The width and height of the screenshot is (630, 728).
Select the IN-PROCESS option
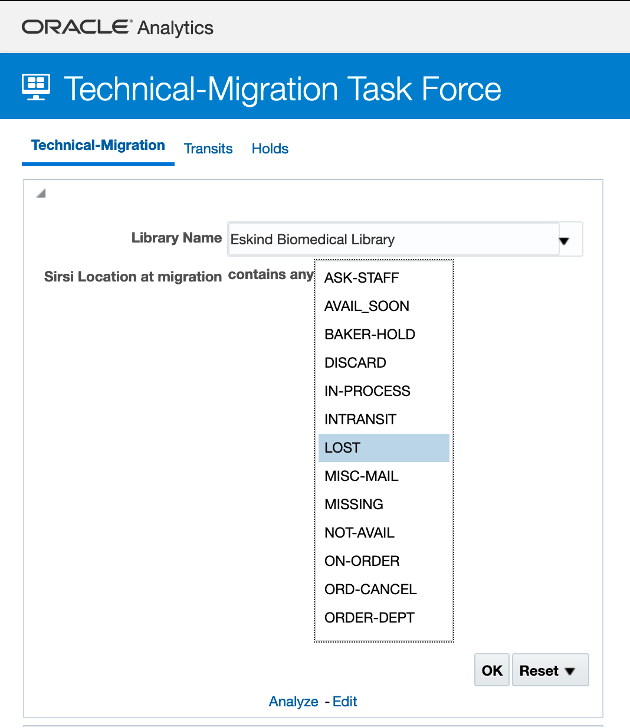(x=367, y=391)
